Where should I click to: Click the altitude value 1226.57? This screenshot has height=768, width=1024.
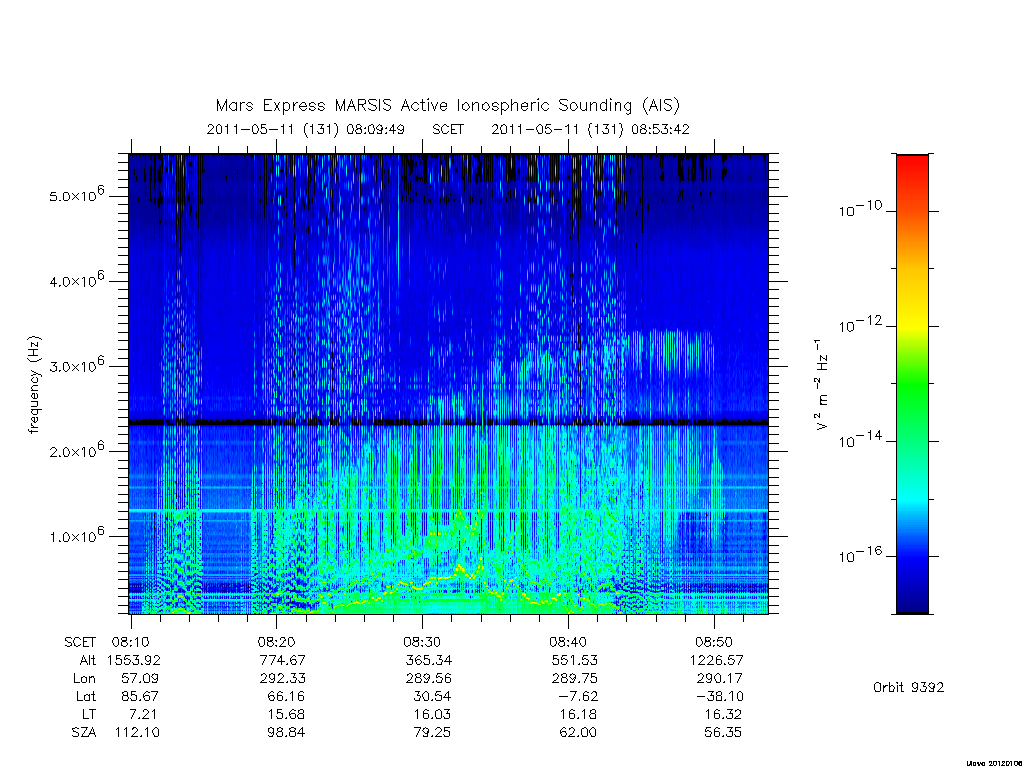pyautogui.click(x=716, y=660)
